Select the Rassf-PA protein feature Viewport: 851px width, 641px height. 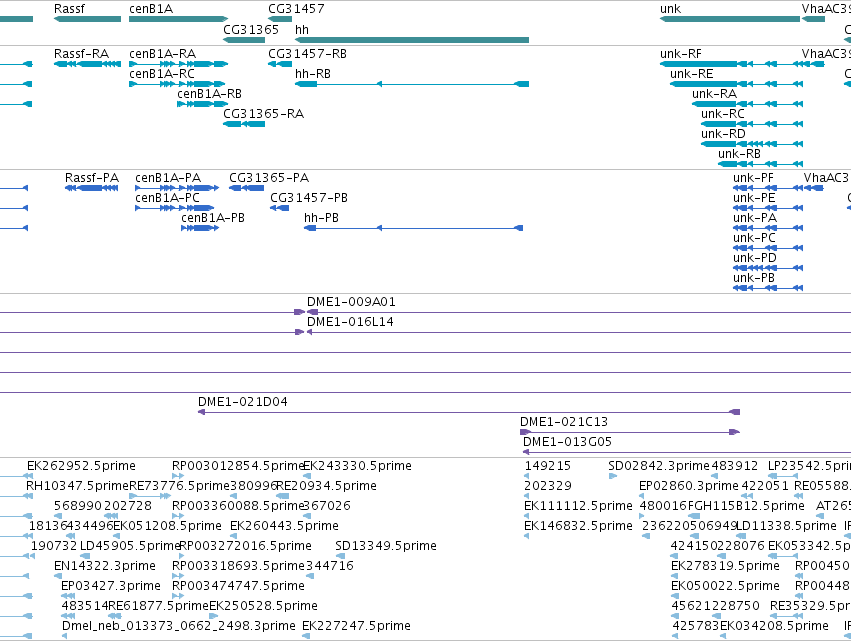click(92, 188)
